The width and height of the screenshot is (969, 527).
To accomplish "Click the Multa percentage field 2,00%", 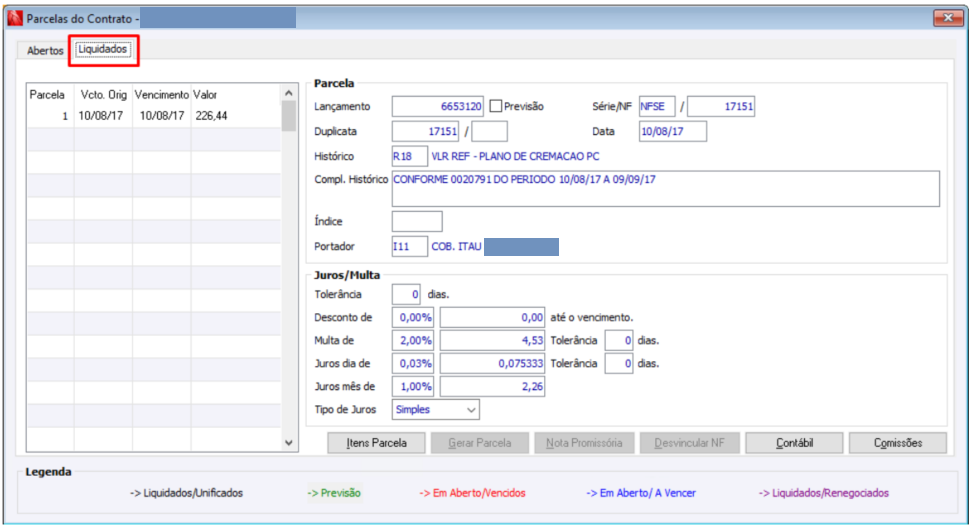I will click(413, 340).
